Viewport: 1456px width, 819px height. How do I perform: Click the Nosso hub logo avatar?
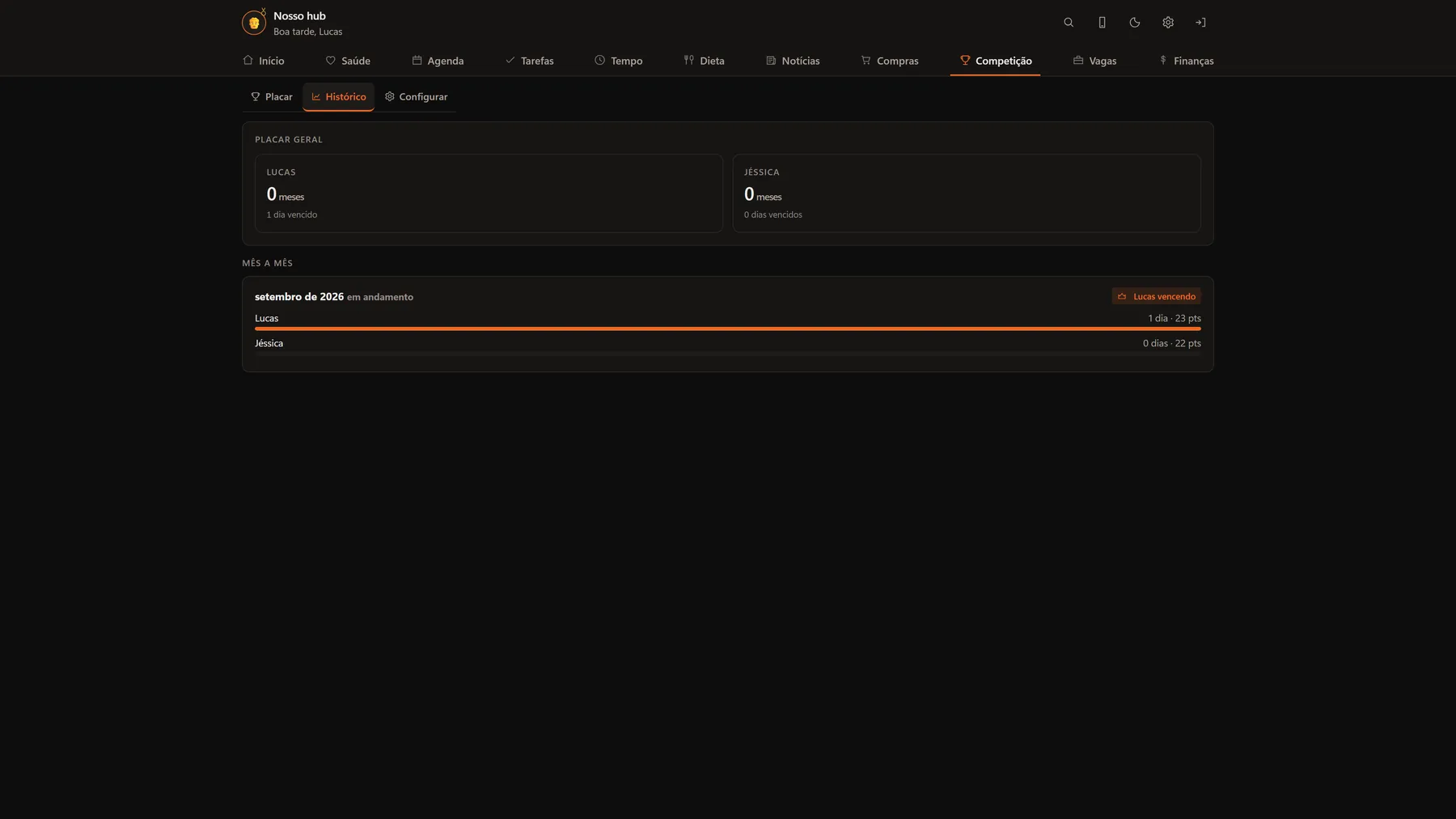(x=254, y=23)
